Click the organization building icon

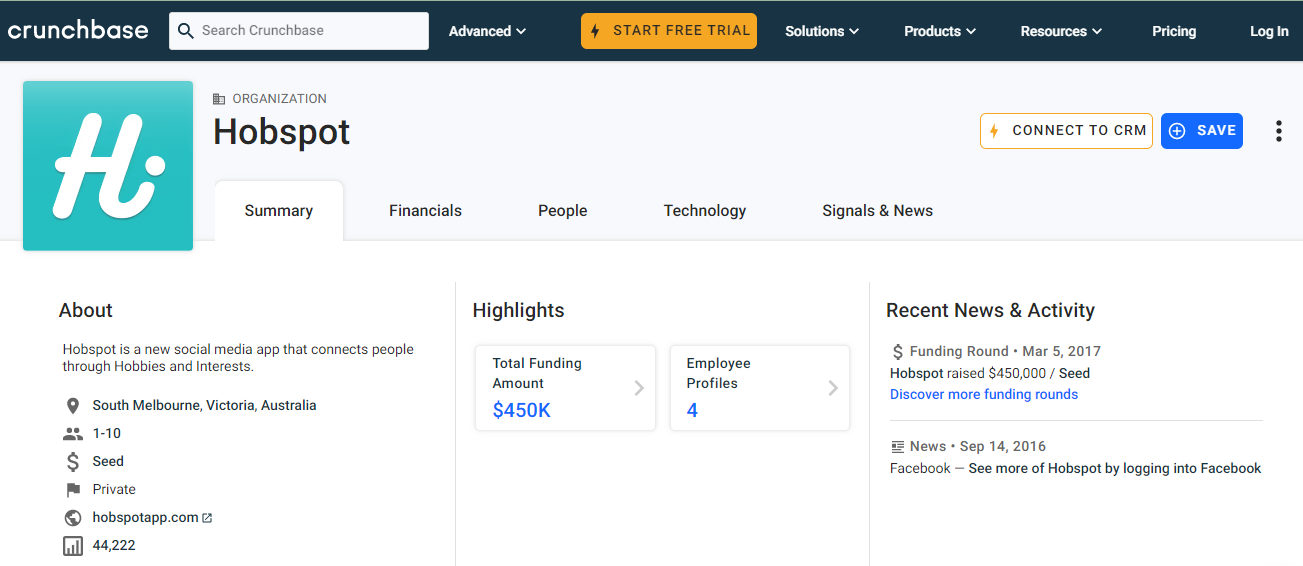[x=219, y=99]
